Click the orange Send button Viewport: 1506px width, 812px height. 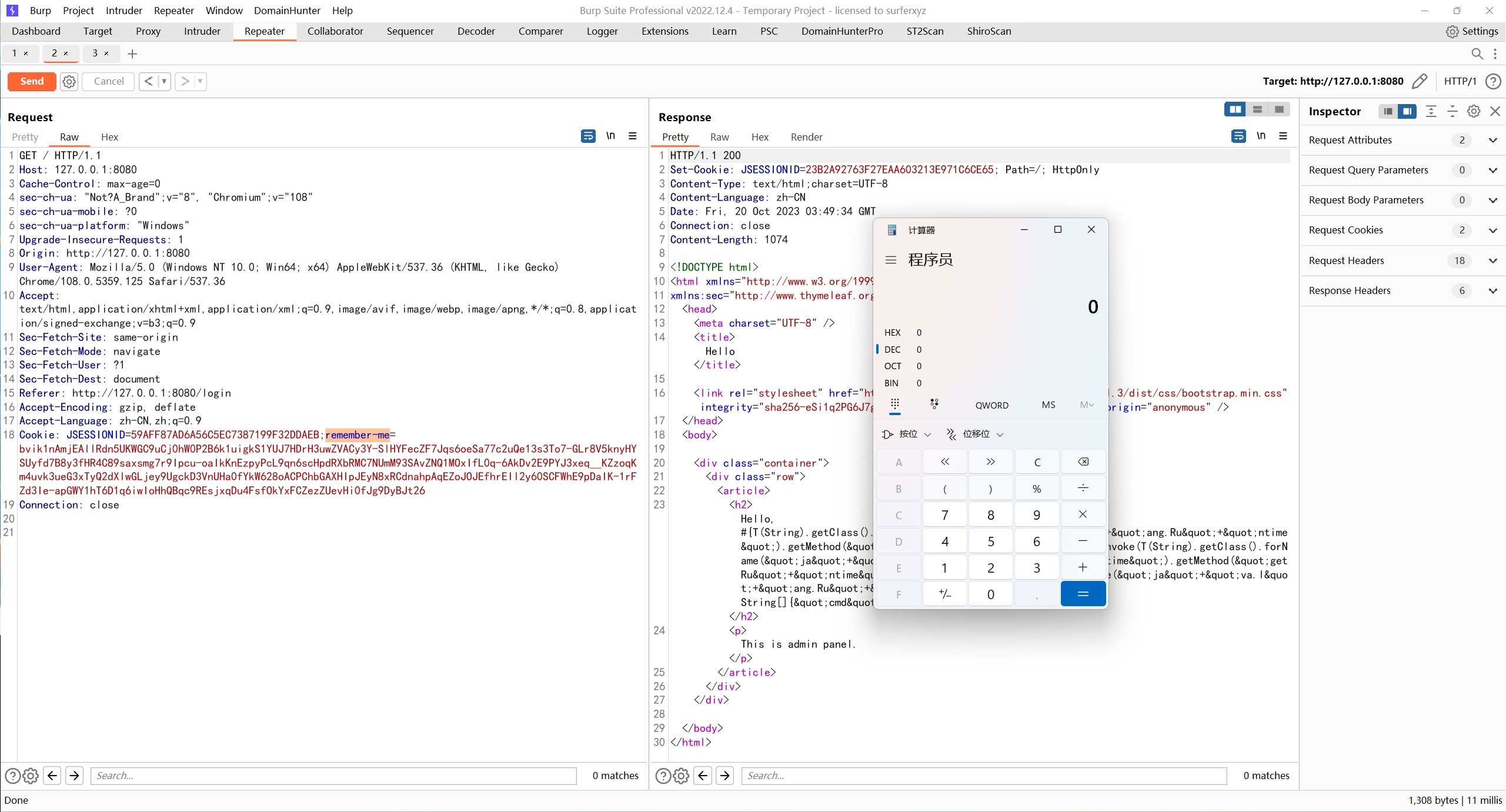pyautogui.click(x=32, y=82)
